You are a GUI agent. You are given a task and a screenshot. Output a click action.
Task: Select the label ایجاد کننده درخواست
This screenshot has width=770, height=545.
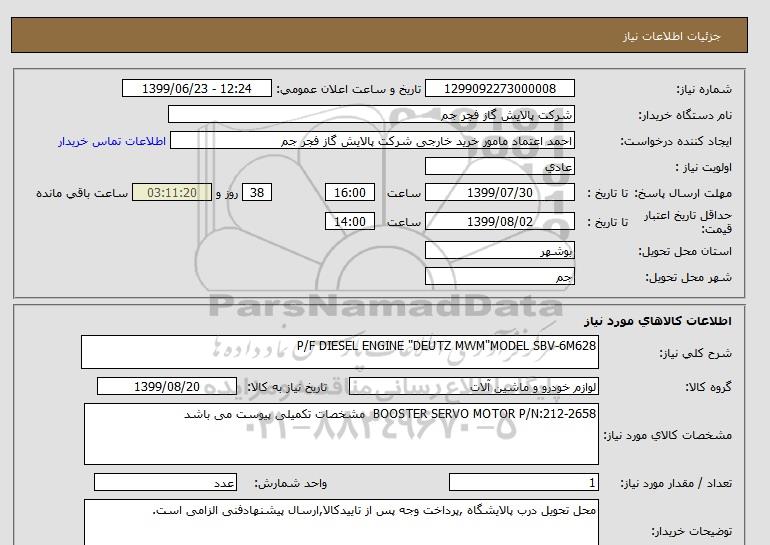point(676,141)
